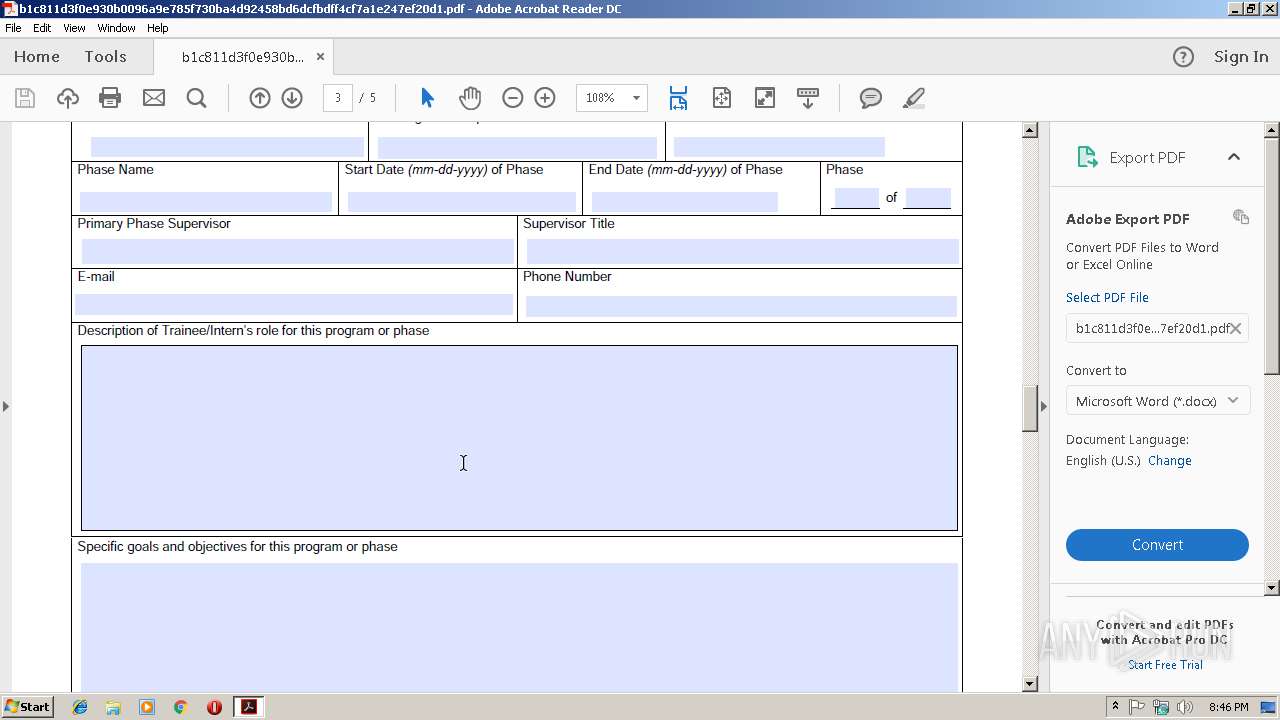
Task: Go to previous page arrow
Action: tap(260, 98)
